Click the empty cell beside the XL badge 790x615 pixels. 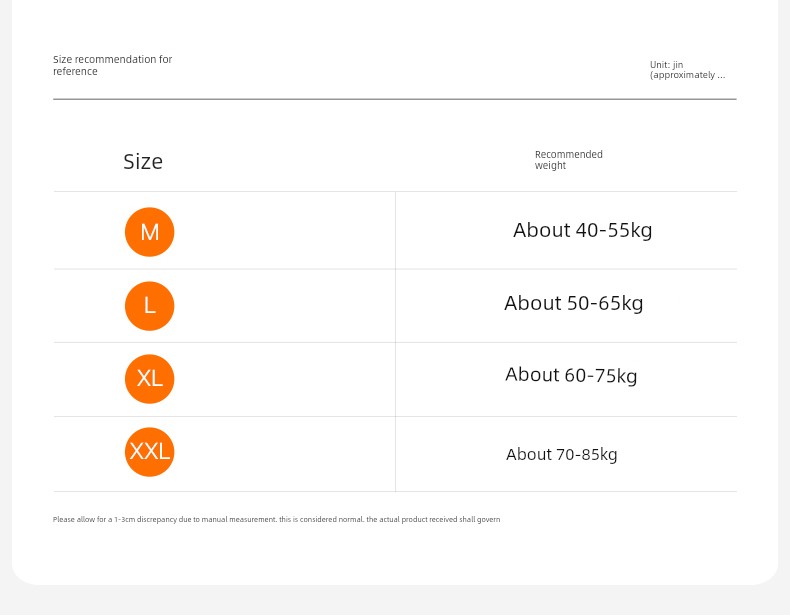click(285, 379)
